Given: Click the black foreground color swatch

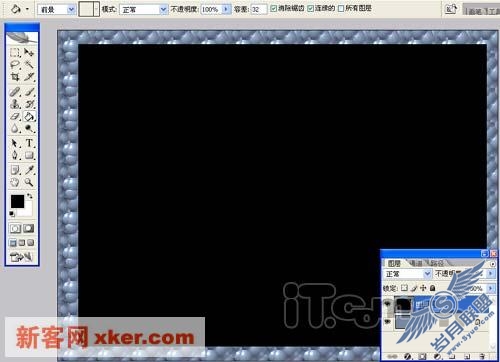Looking at the screenshot, I should pos(17,201).
